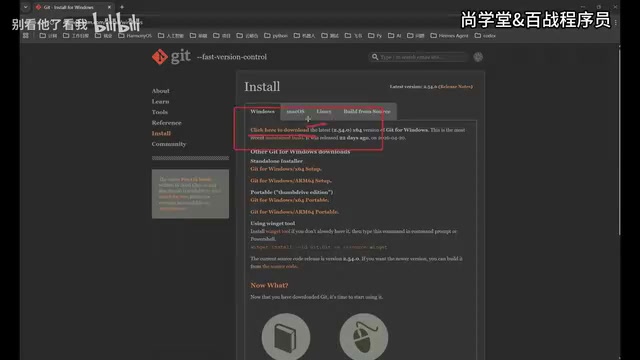Open a new browser tab with plus button

coord(122,7)
